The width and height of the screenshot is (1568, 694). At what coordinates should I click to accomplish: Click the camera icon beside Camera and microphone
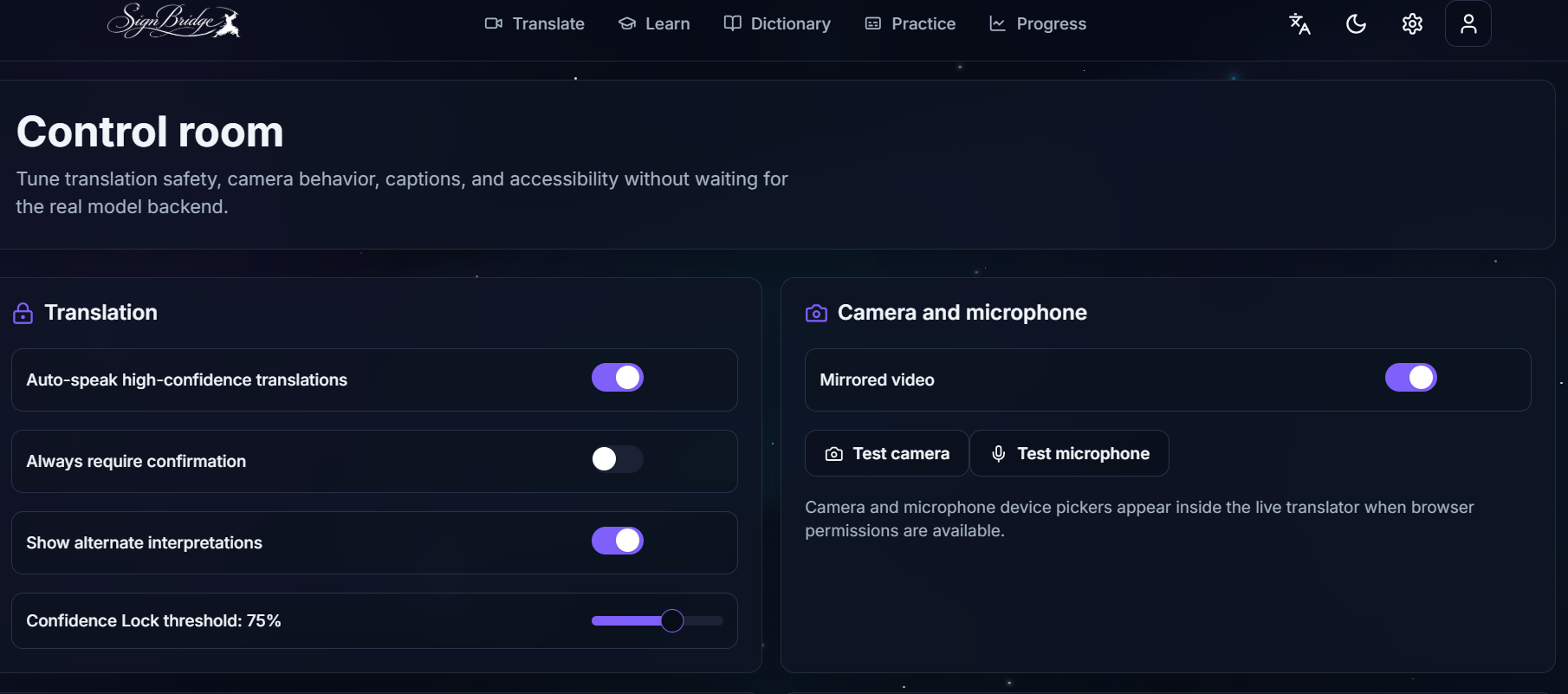click(816, 313)
